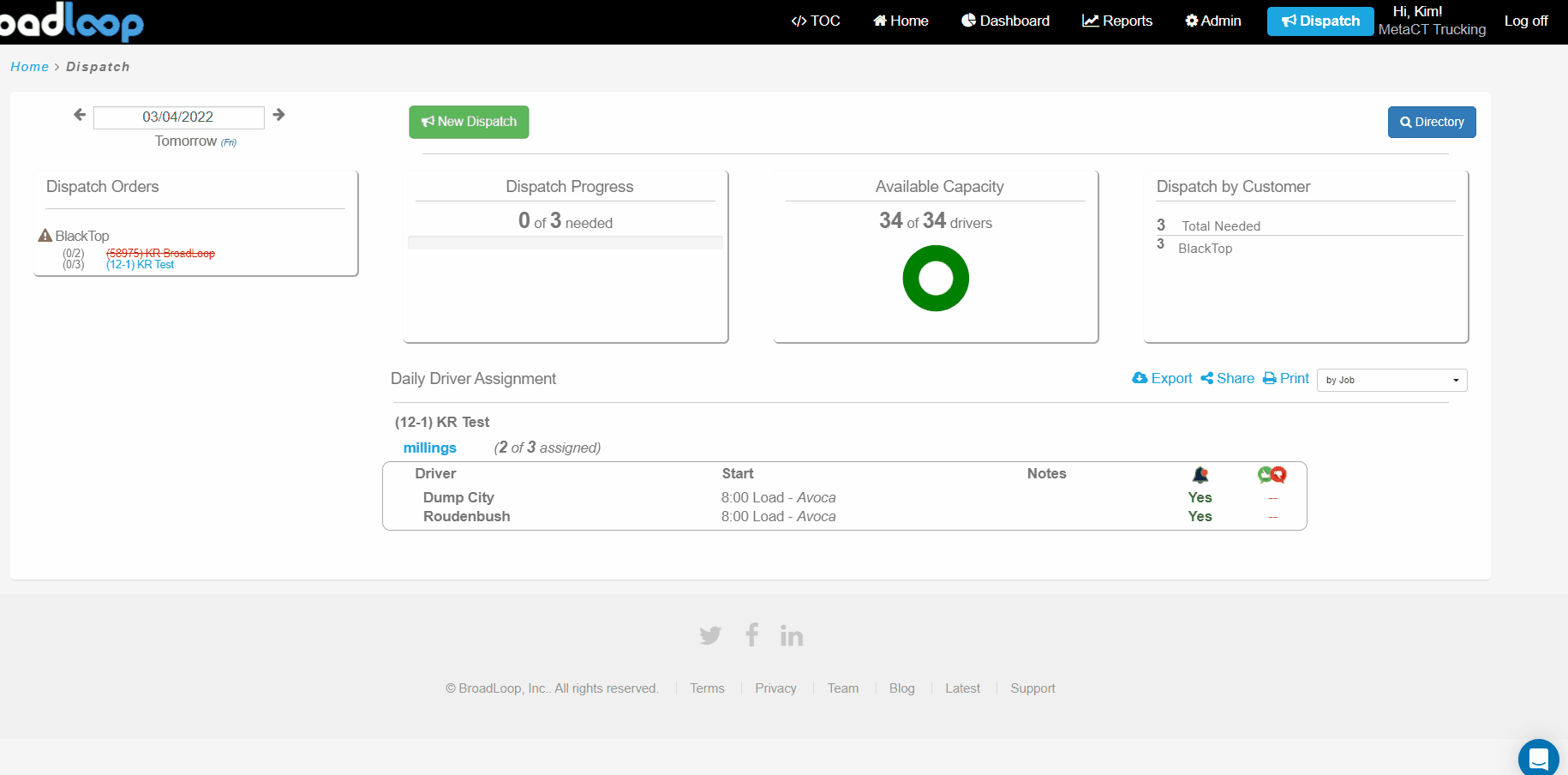Click the green capacity donut chart

[x=936, y=279]
